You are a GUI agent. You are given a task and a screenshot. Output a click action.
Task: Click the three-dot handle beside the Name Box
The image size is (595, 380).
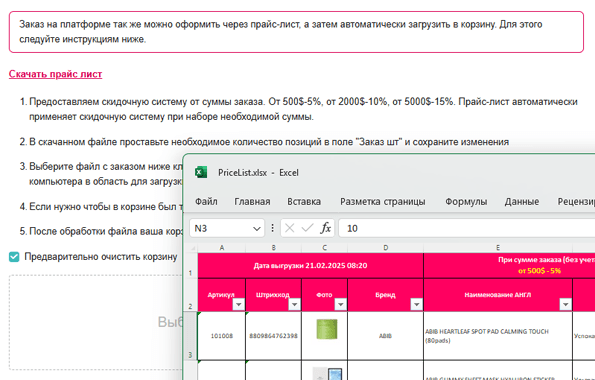pyautogui.click(x=272, y=228)
